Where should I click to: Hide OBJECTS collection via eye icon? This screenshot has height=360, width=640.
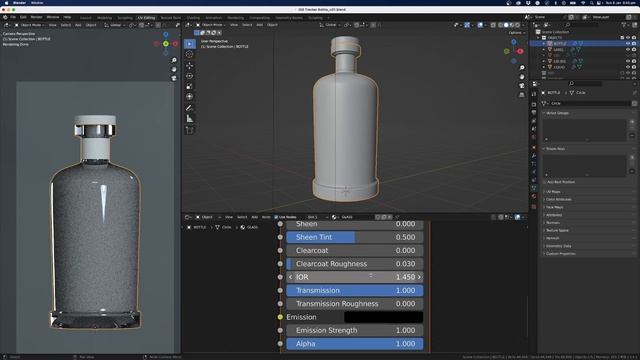628,38
